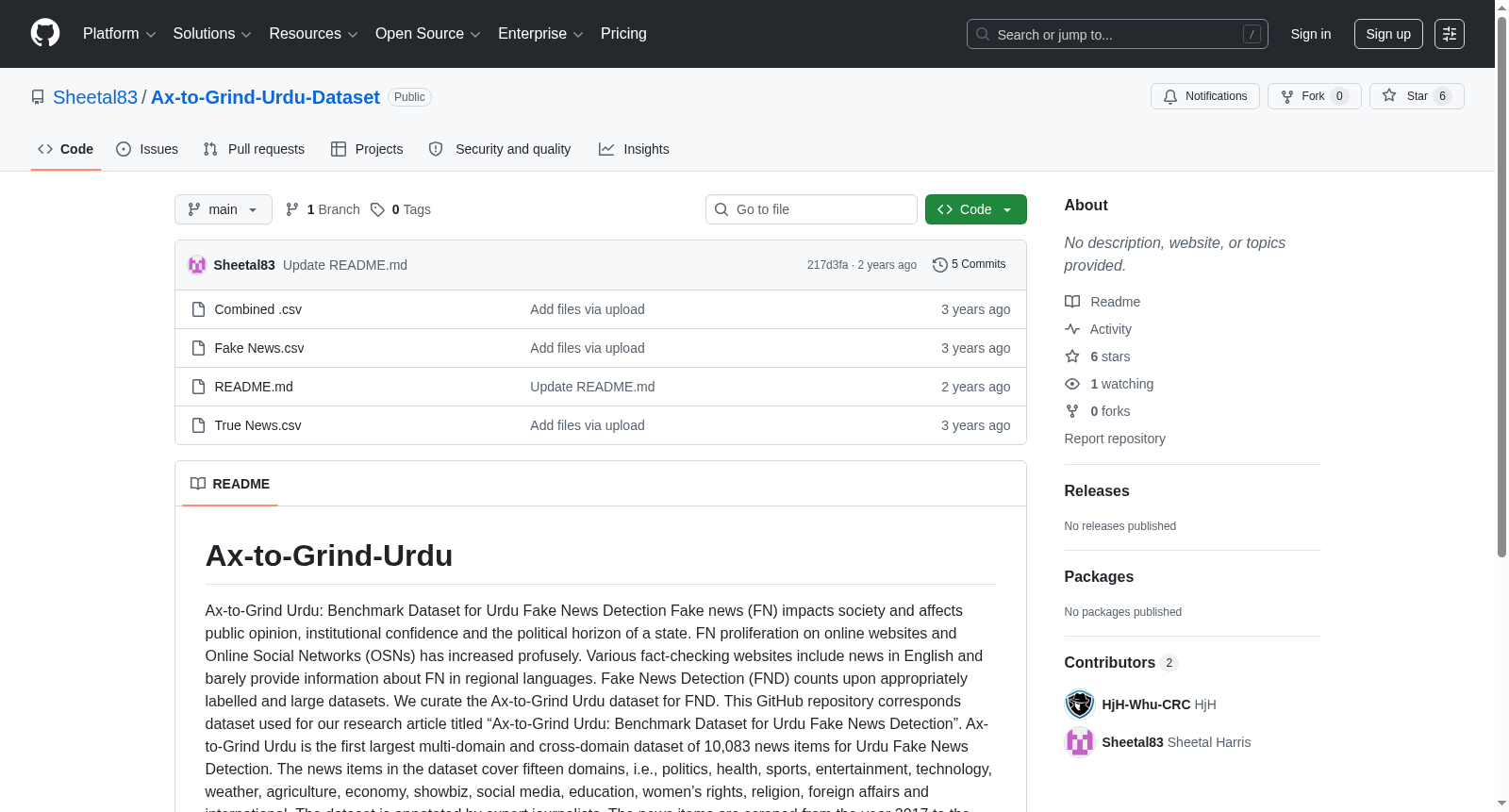Switch to the Projects tab
Viewport: 1509px width, 812px height.
(x=367, y=149)
